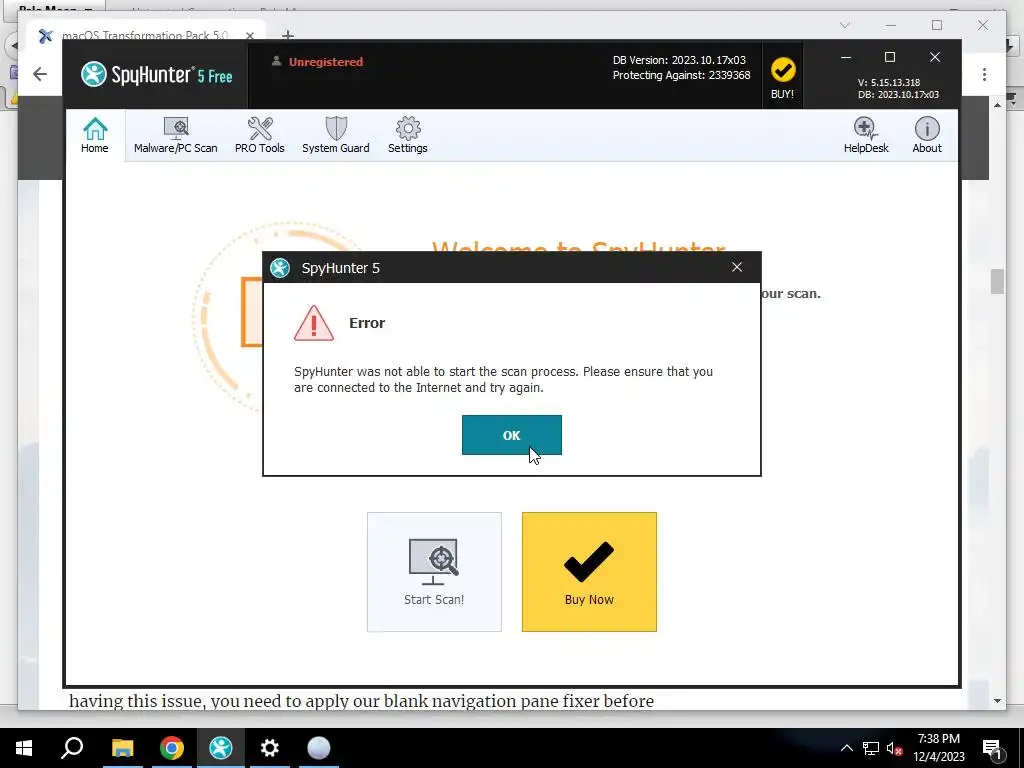Click the network status tray icon

click(x=871, y=748)
